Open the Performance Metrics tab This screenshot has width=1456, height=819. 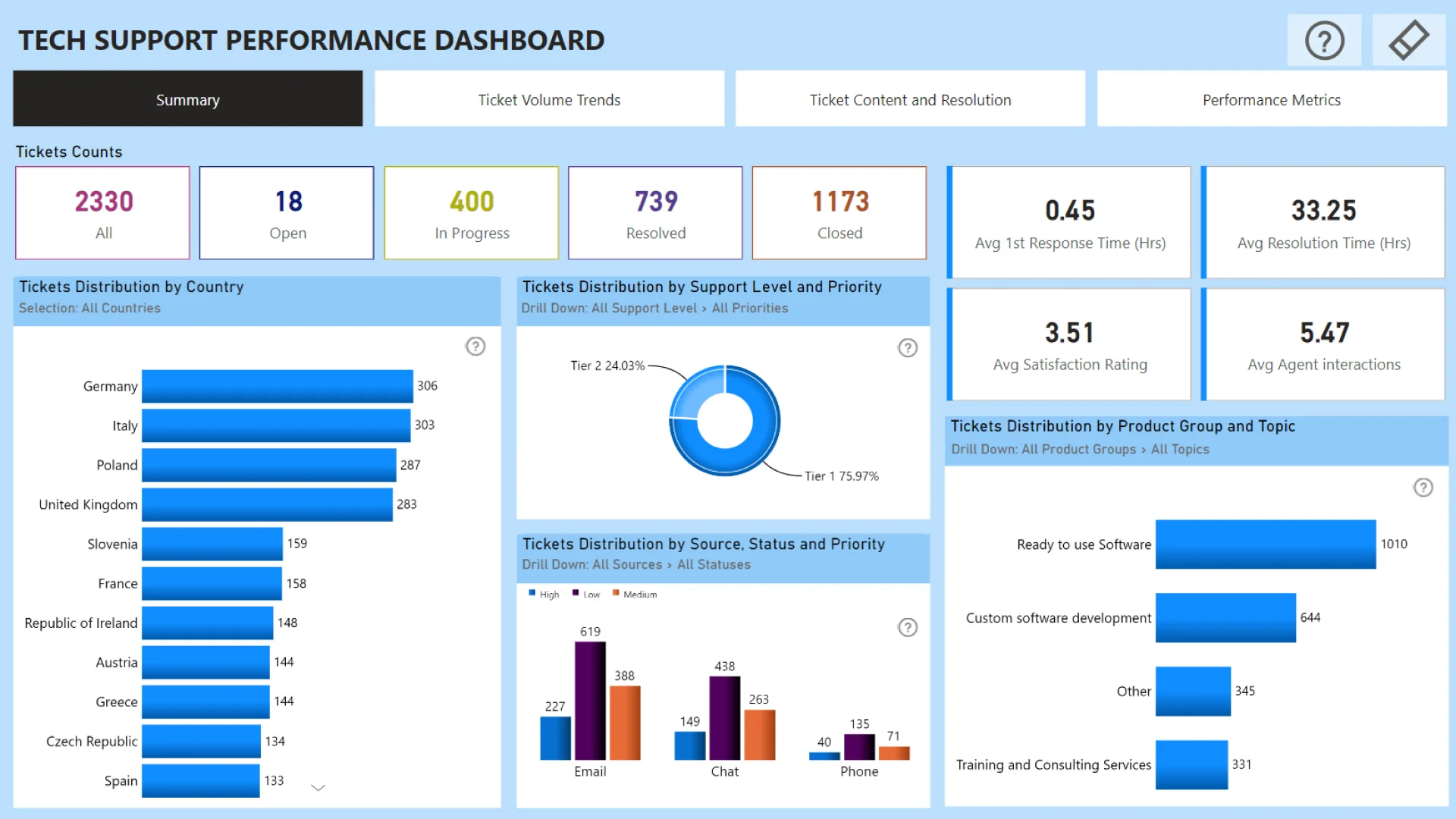pyautogui.click(x=1272, y=99)
